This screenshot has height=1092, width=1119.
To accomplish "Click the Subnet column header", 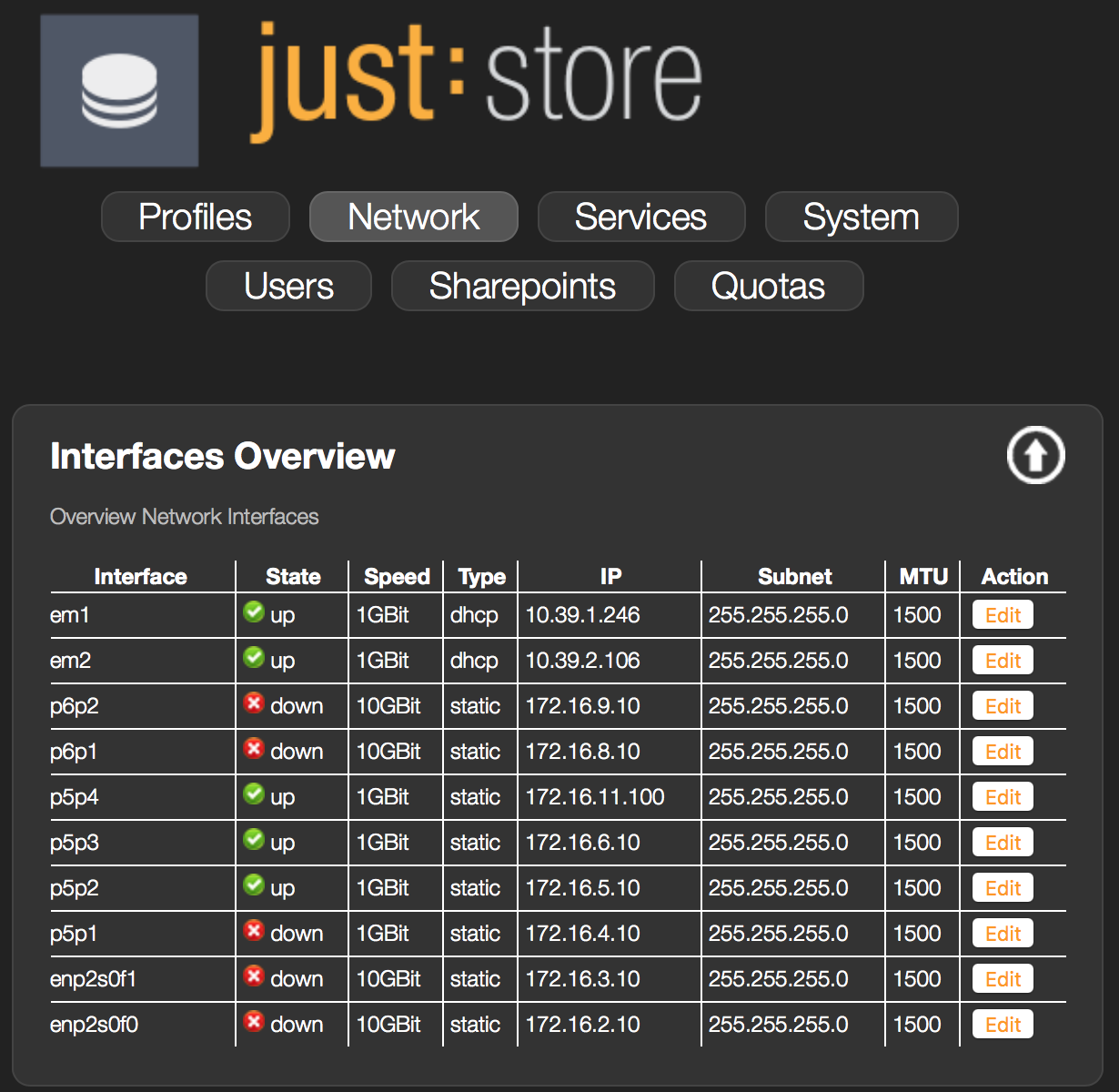I will (795, 576).
